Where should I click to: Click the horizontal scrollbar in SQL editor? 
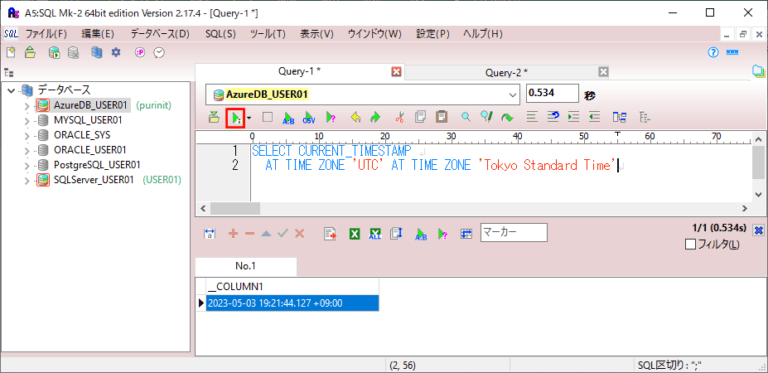coord(474,208)
